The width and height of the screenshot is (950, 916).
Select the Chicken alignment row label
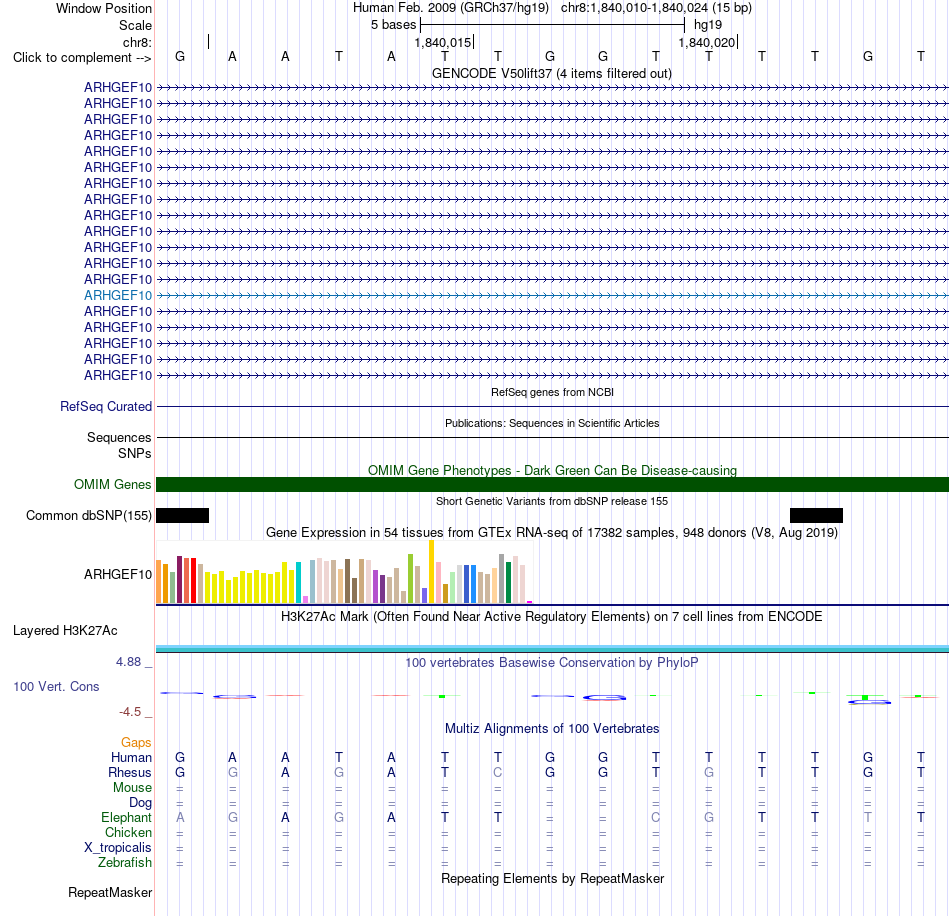[128, 832]
